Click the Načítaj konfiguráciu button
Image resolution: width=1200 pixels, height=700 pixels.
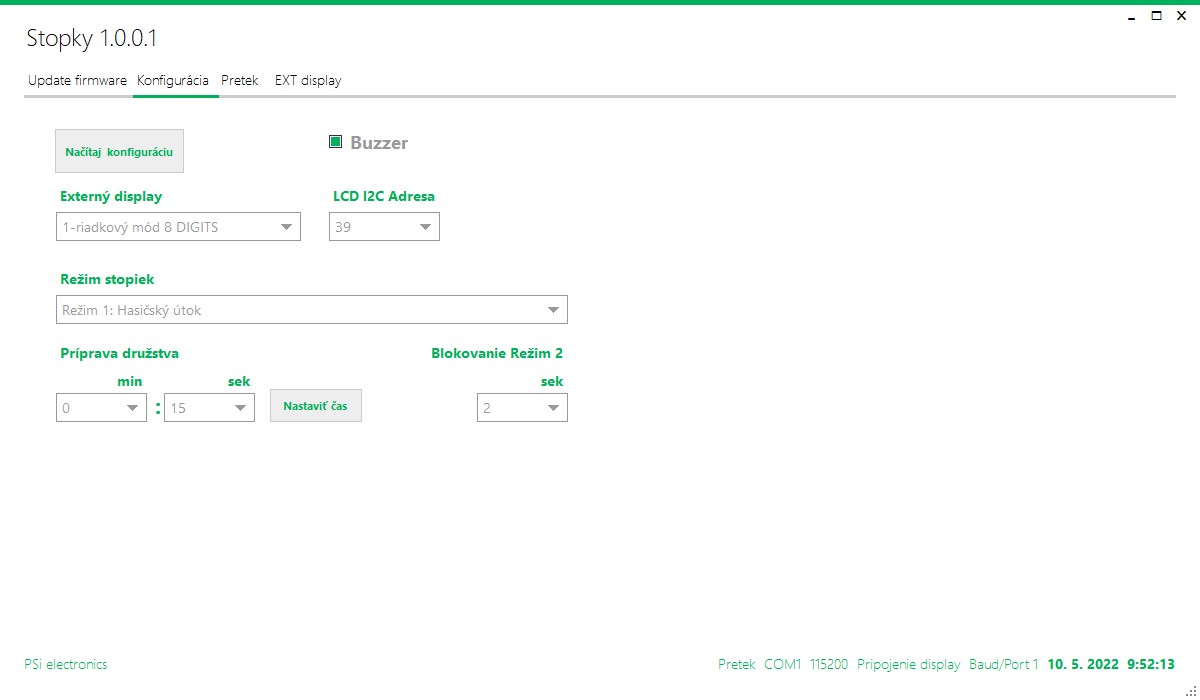click(119, 152)
